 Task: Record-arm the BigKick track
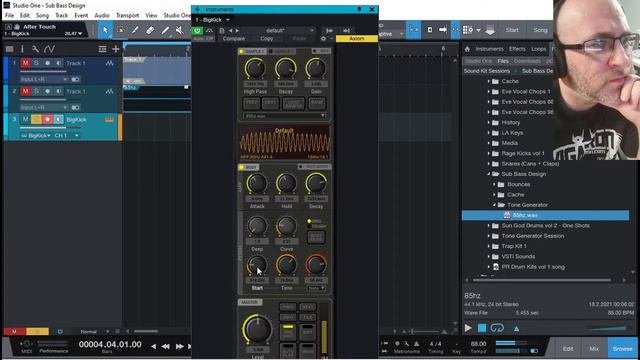click(x=47, y=119)
